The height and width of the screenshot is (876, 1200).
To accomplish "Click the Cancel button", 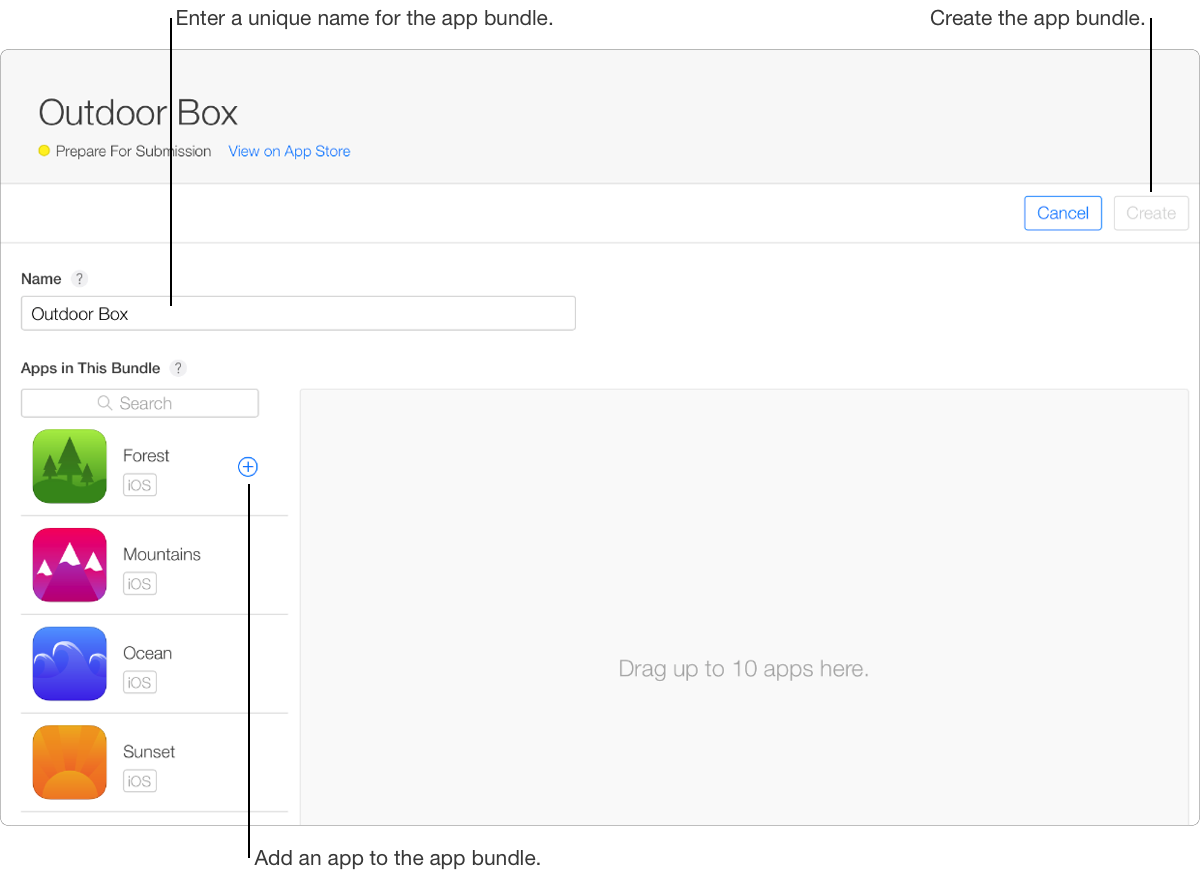I will click(1062, 213).
